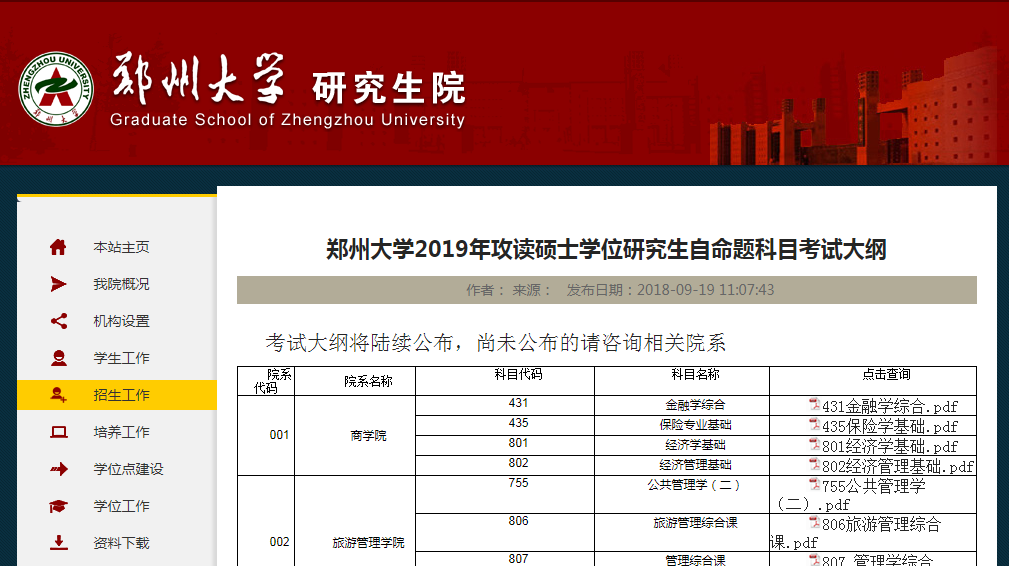
Task: Click the arrow icon beside 我院概况
Action: (x=58, y=284)
